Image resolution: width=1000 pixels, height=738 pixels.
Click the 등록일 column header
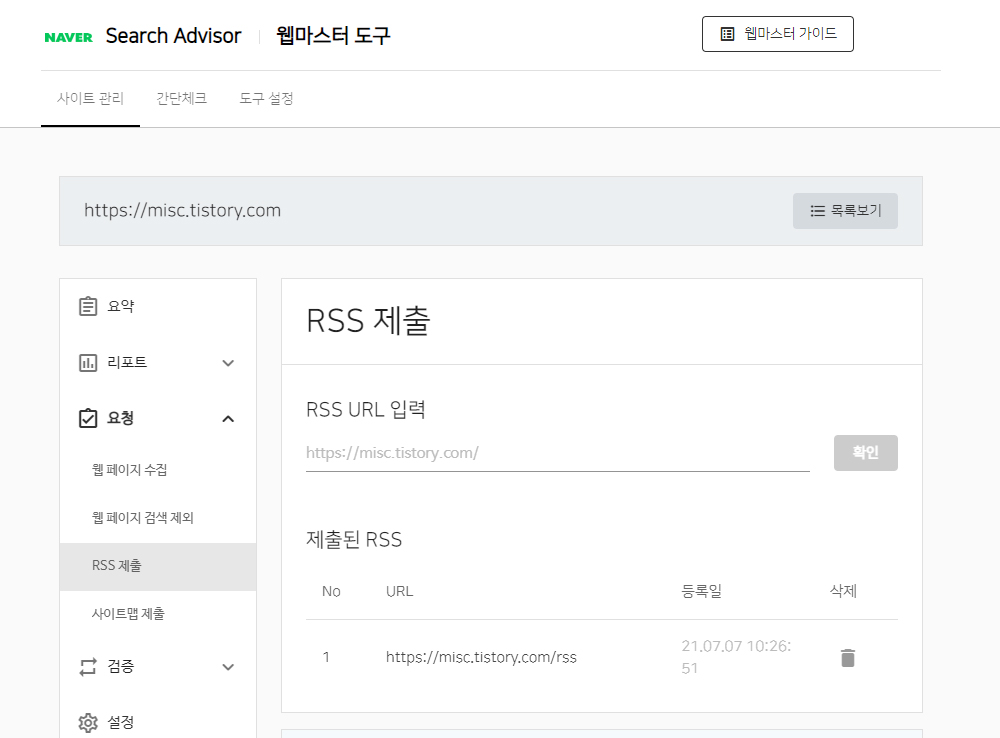point(702,591)
